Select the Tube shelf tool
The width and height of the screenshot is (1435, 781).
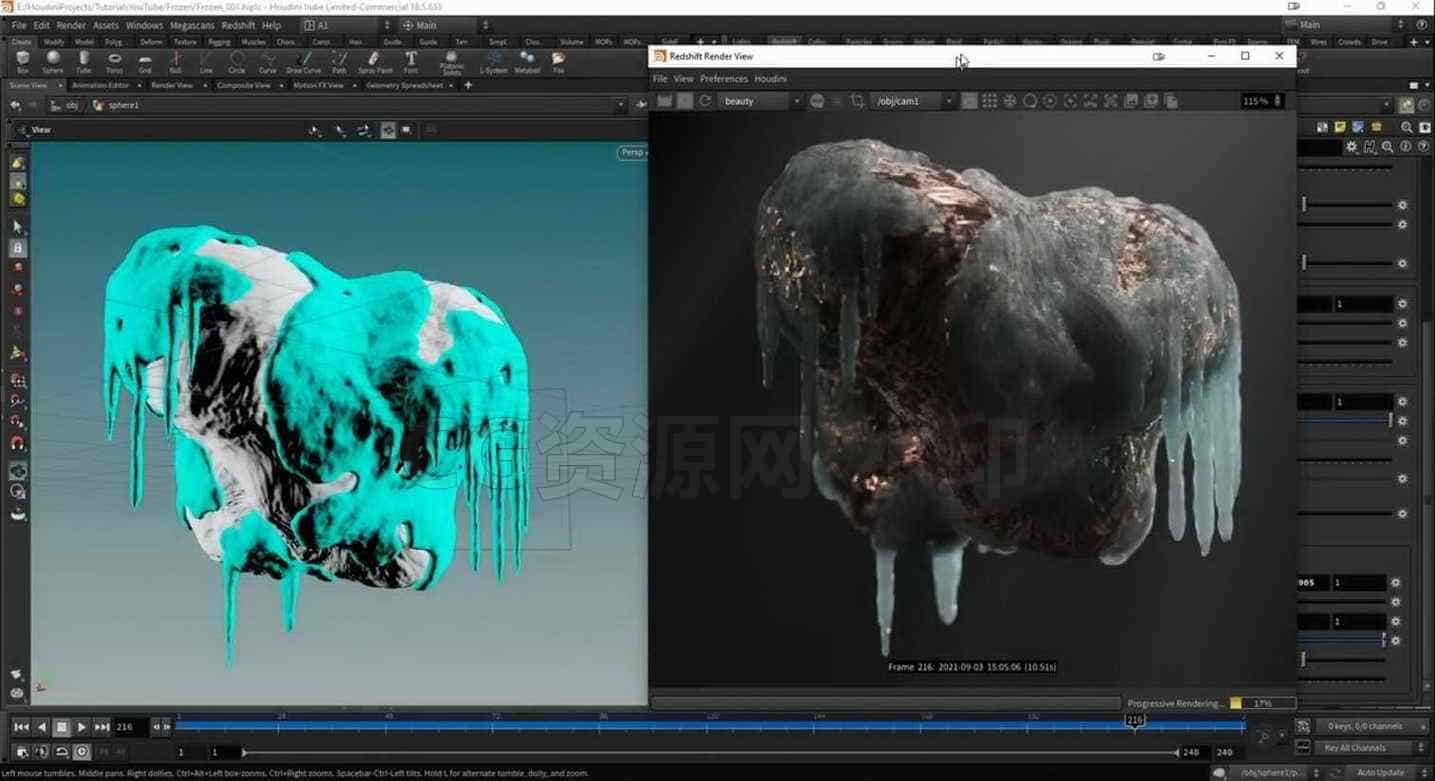(84, 62)
